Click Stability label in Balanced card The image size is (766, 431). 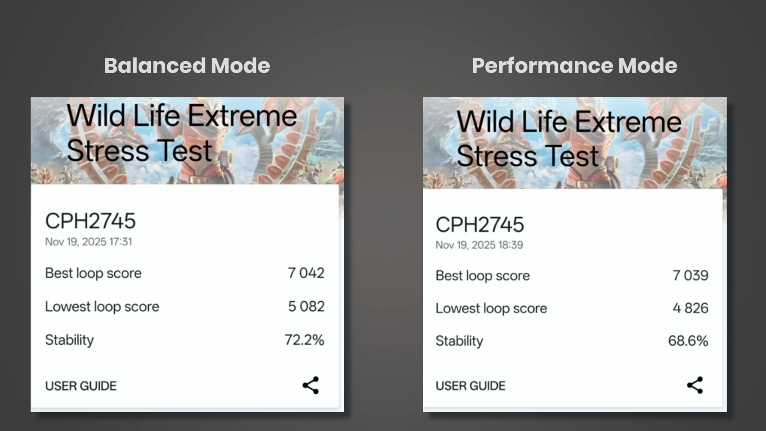coord(69,340)
